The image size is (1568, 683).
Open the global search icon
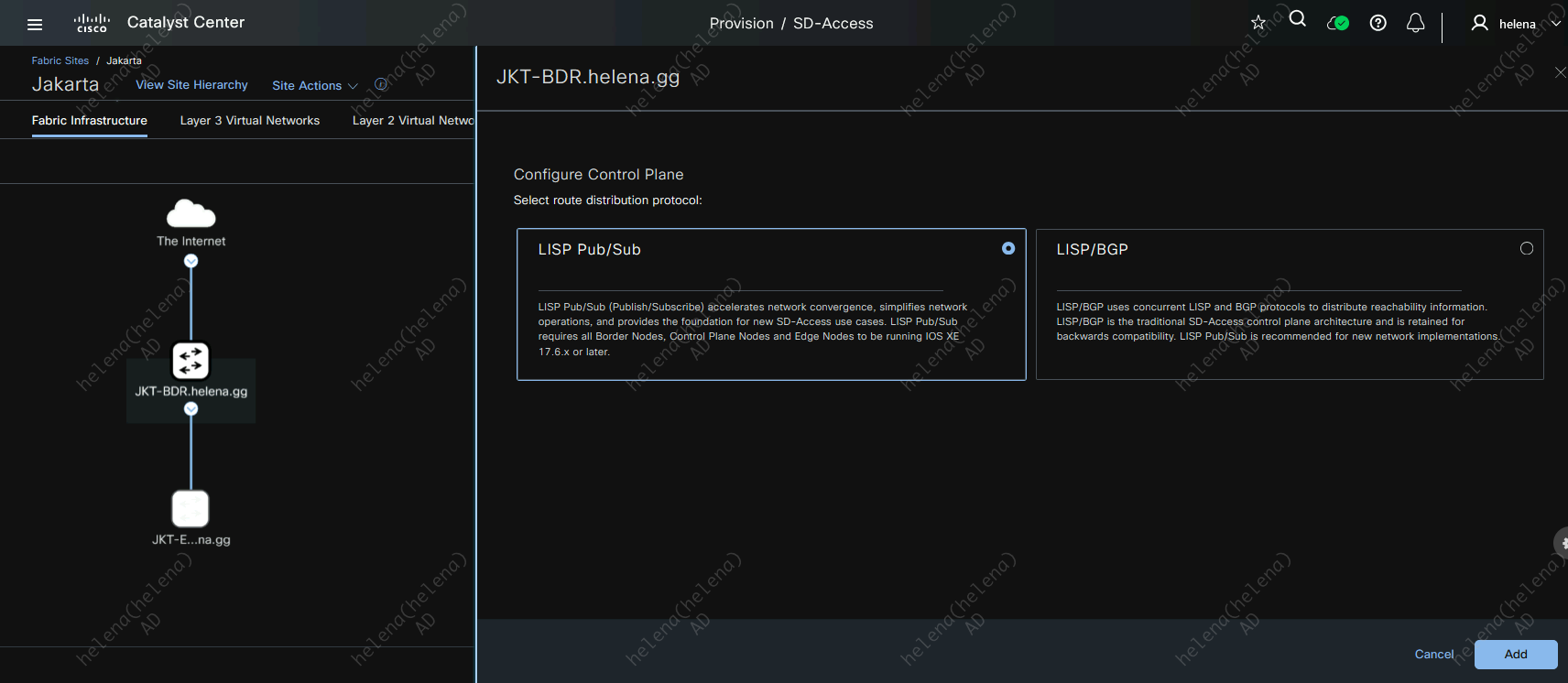point(1297,19)
